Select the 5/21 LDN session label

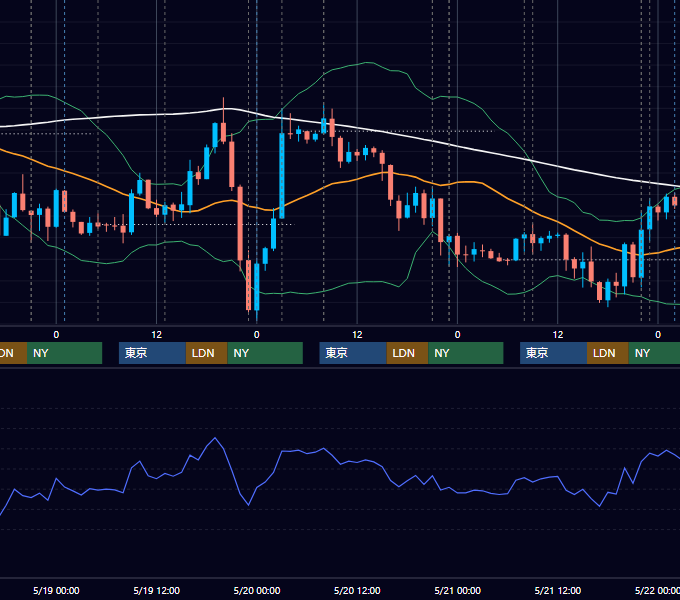(x=608, y=353)
